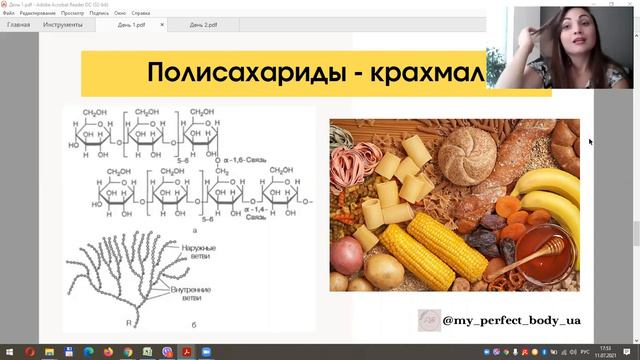Open the network status tray icon
The height and width of the screenshot is (360, 640).
click(x=564, y=352)
